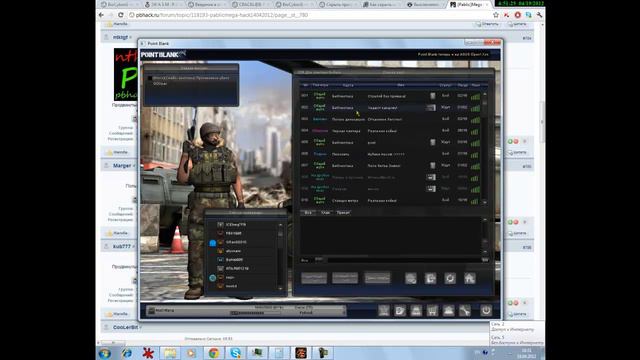Click the lobby refresh arrows icon
Screen dimensions: 640x360
pyautogui.click(x=450, y=278)
